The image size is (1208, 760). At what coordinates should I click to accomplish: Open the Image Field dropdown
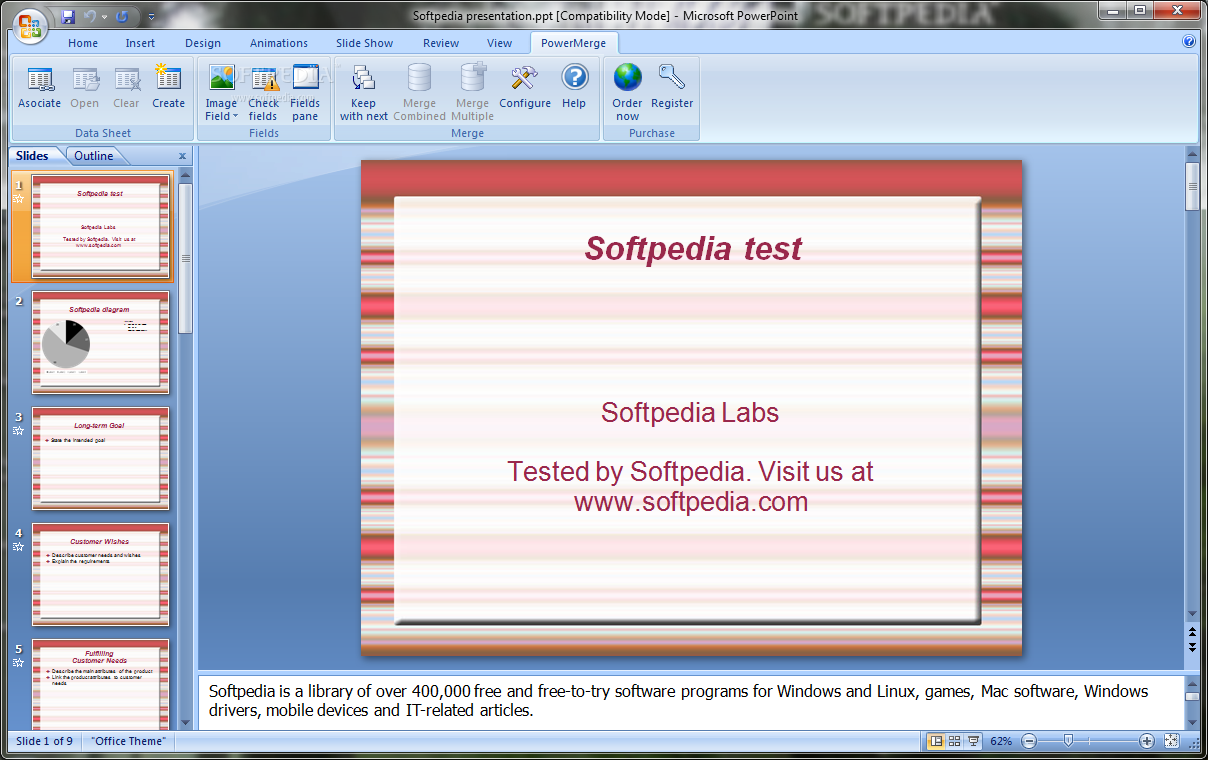(221, 94)
